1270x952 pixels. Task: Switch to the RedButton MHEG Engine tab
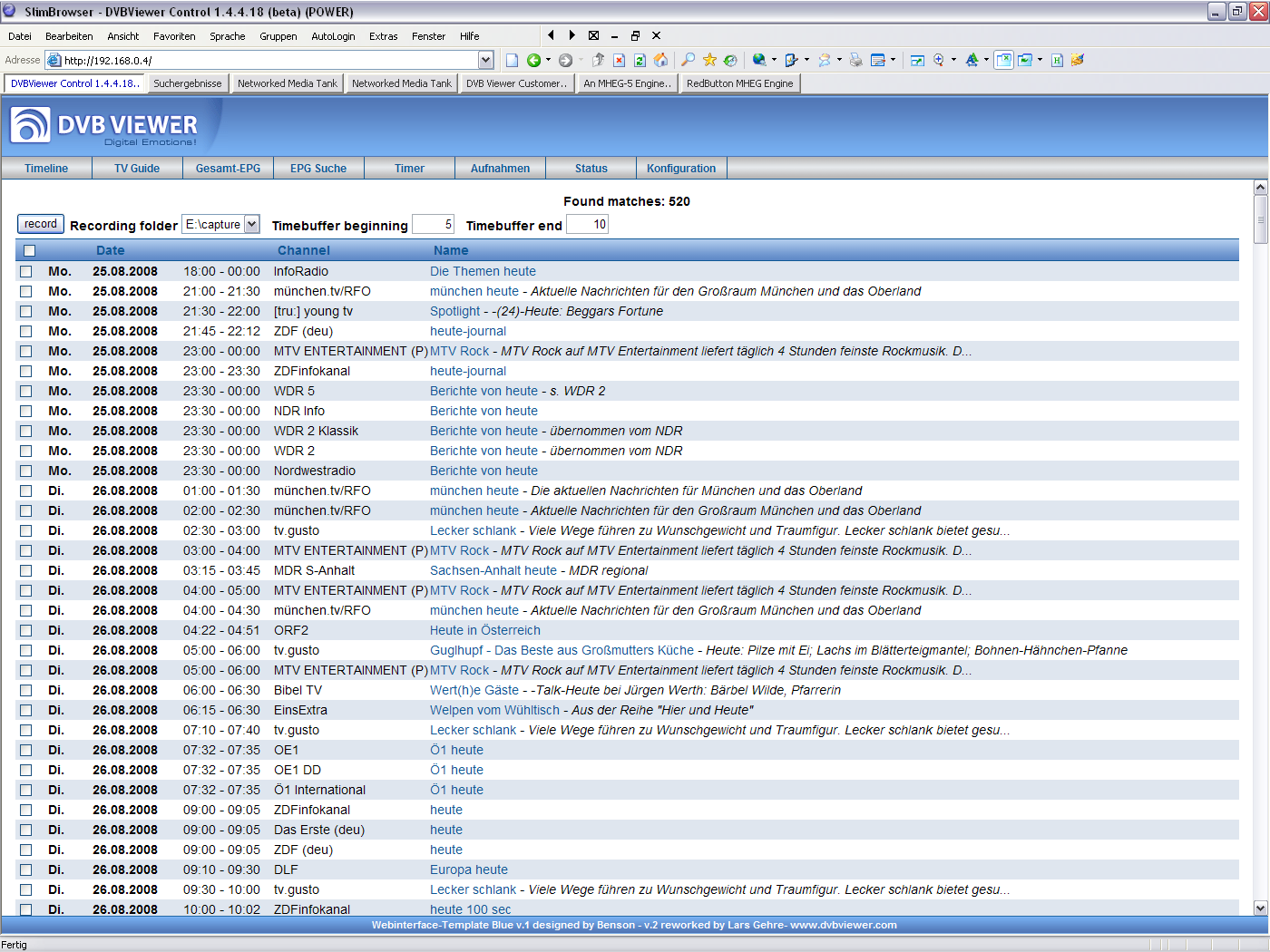point(739,83)
